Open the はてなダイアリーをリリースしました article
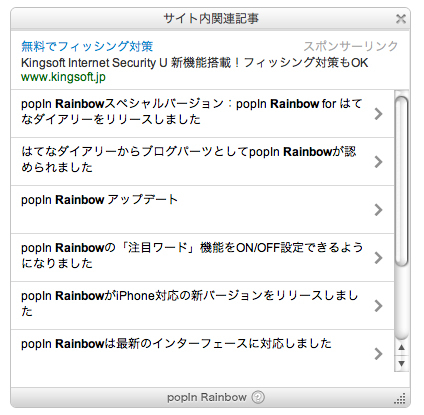 [x=202, y=113]
